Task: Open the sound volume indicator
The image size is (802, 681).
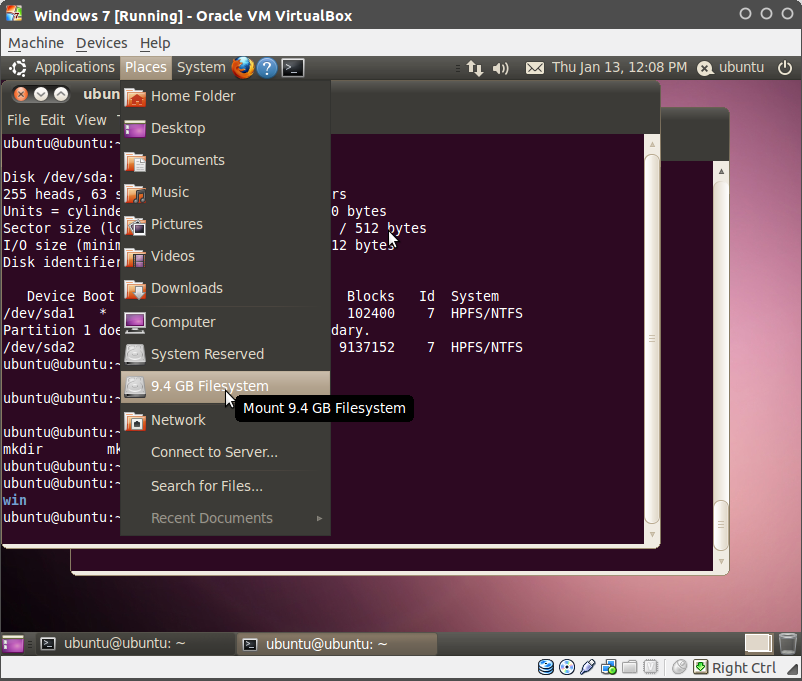Action: point(500,68)
